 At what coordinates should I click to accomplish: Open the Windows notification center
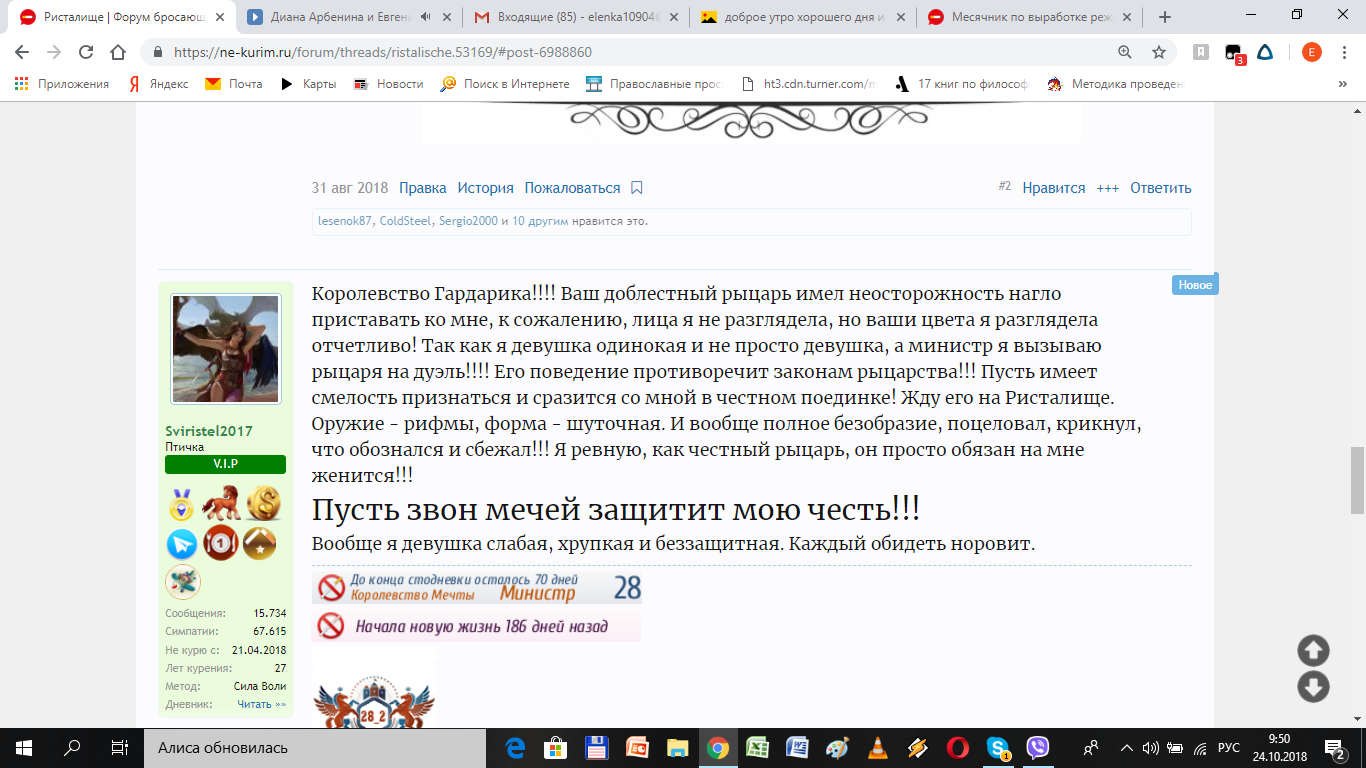(x=1334, y=747)
